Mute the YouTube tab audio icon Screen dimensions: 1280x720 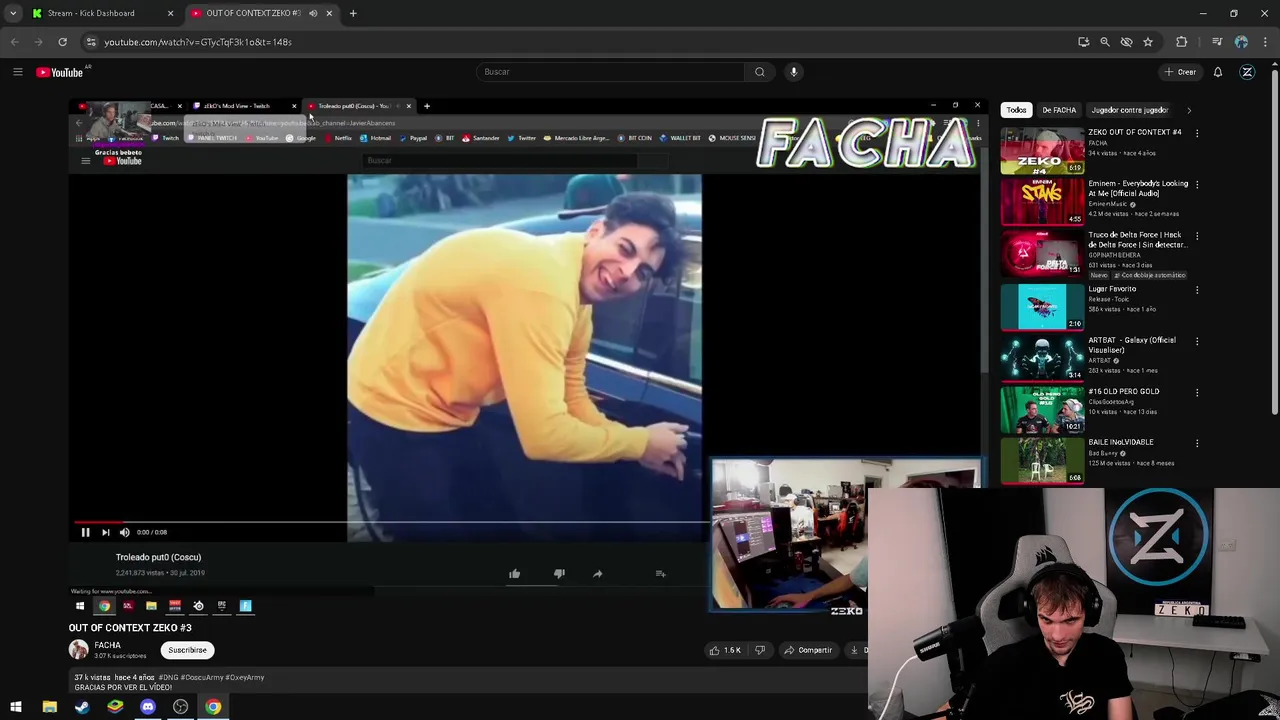coord(313,13)
